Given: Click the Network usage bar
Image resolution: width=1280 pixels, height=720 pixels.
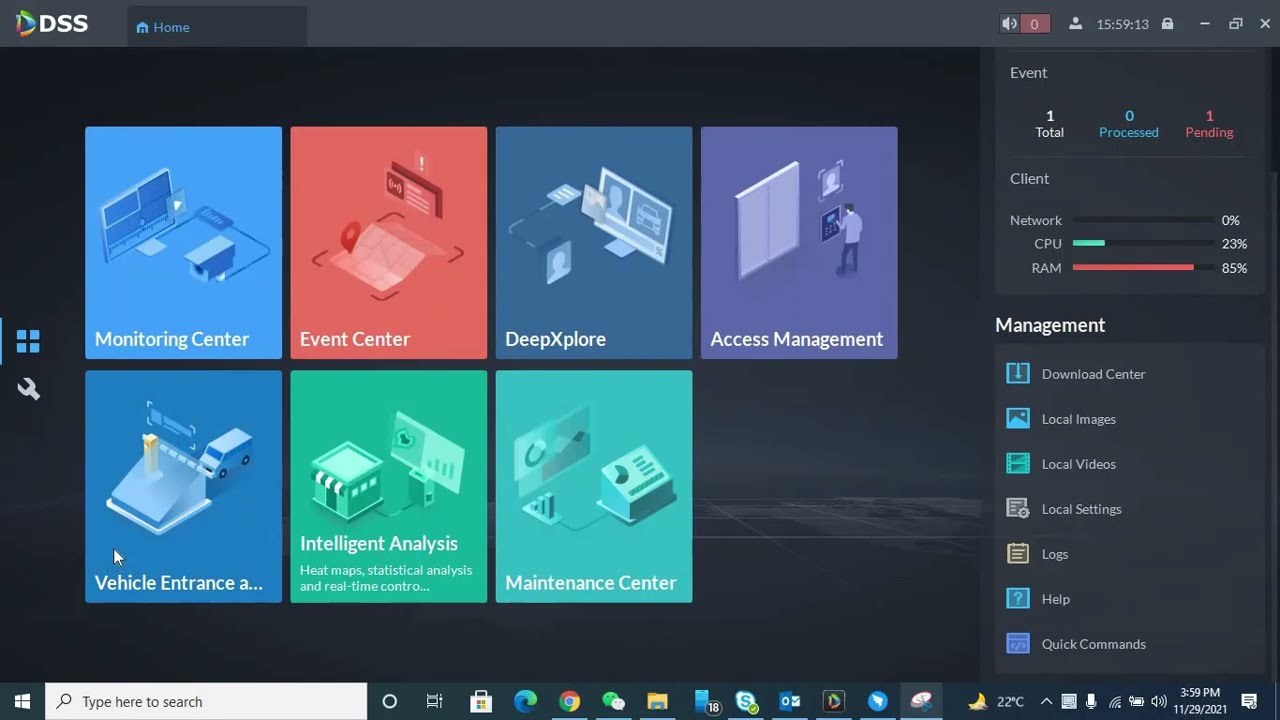Looking at the screenshot, I should (x=1144, y=220).
